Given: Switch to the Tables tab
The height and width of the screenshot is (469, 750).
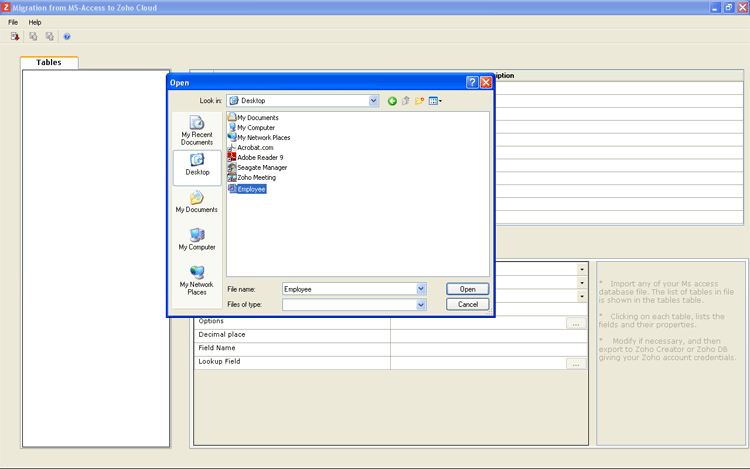Looking at the screenshot, I should coord(49,62).
